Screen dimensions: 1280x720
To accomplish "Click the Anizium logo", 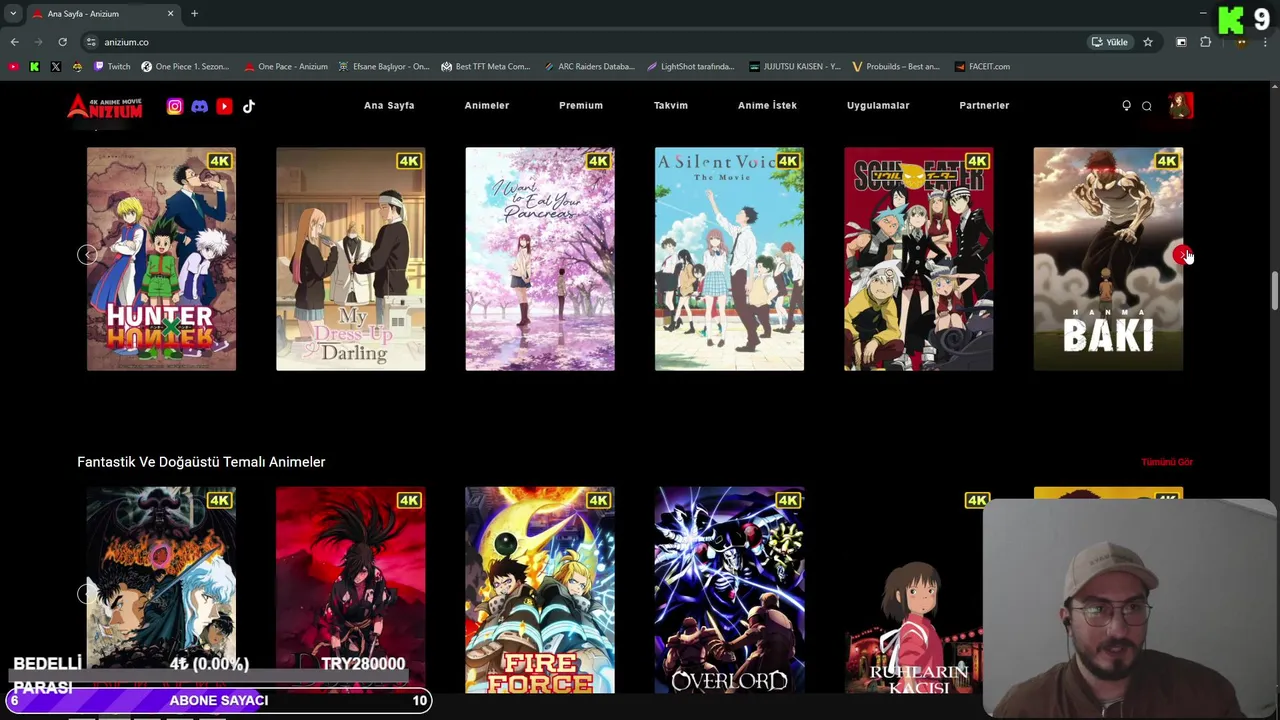I will pos(105,106).
